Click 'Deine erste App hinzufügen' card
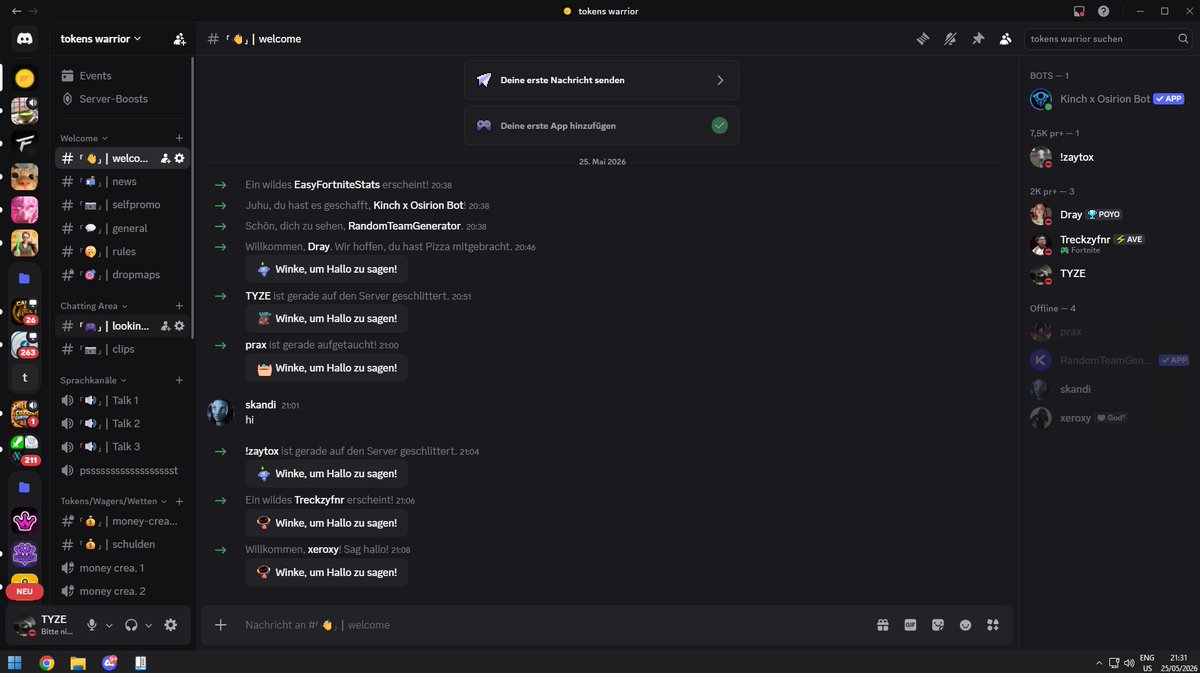 click(x=601, y=126)
